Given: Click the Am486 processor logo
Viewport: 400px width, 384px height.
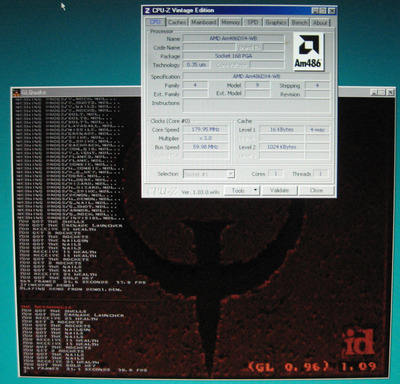Looking at the screenshot, I should point(308,52).
